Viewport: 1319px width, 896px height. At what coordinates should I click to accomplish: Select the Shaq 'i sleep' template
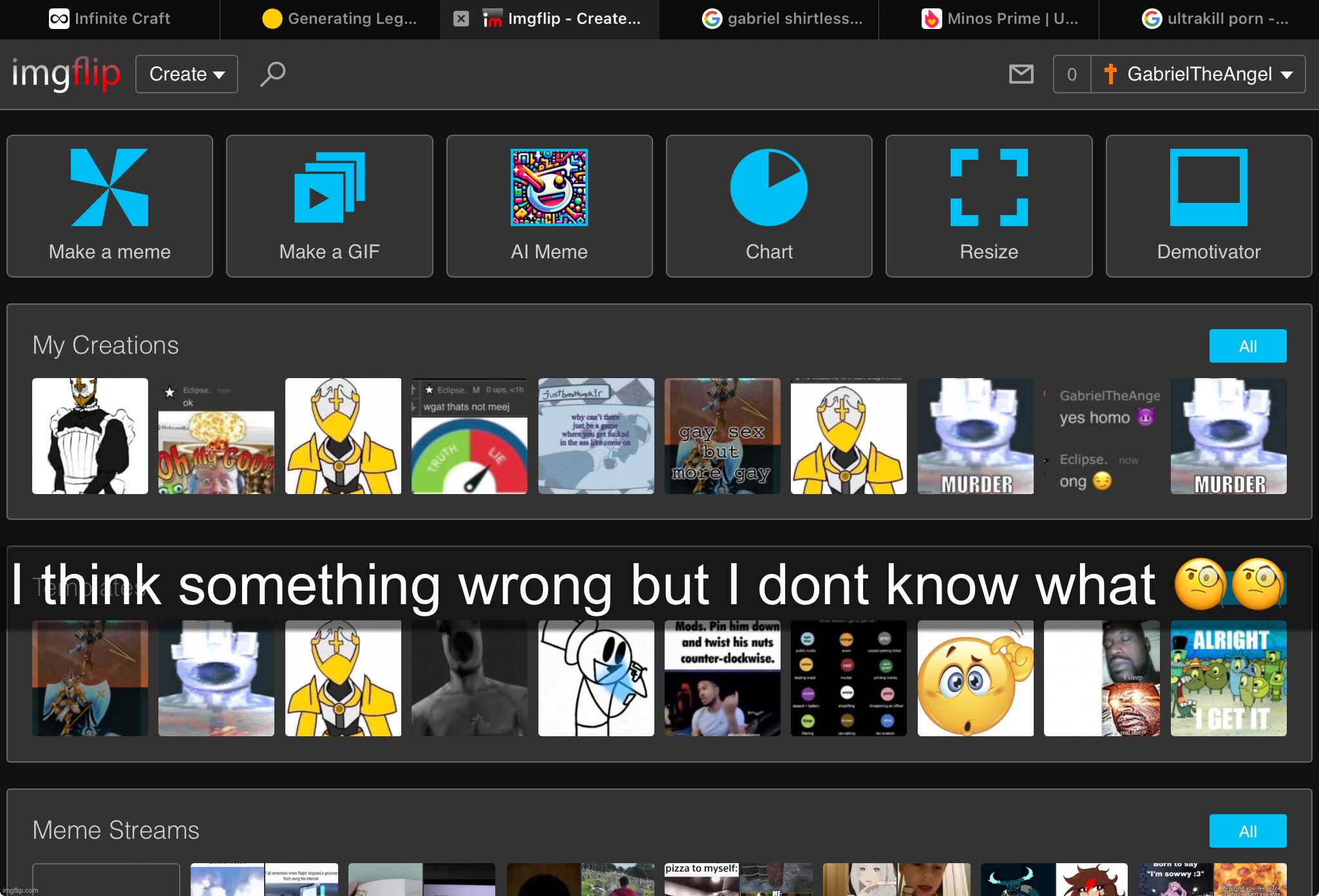coord(1102,678)
